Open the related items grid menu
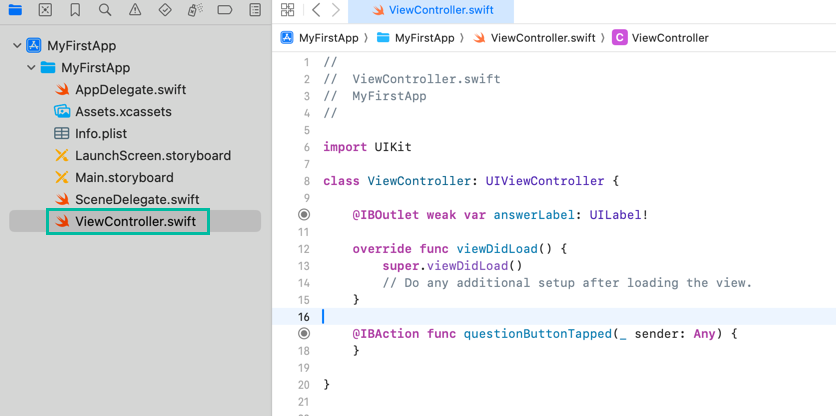The height and width of the screenshot is (416, 836). 288,10
